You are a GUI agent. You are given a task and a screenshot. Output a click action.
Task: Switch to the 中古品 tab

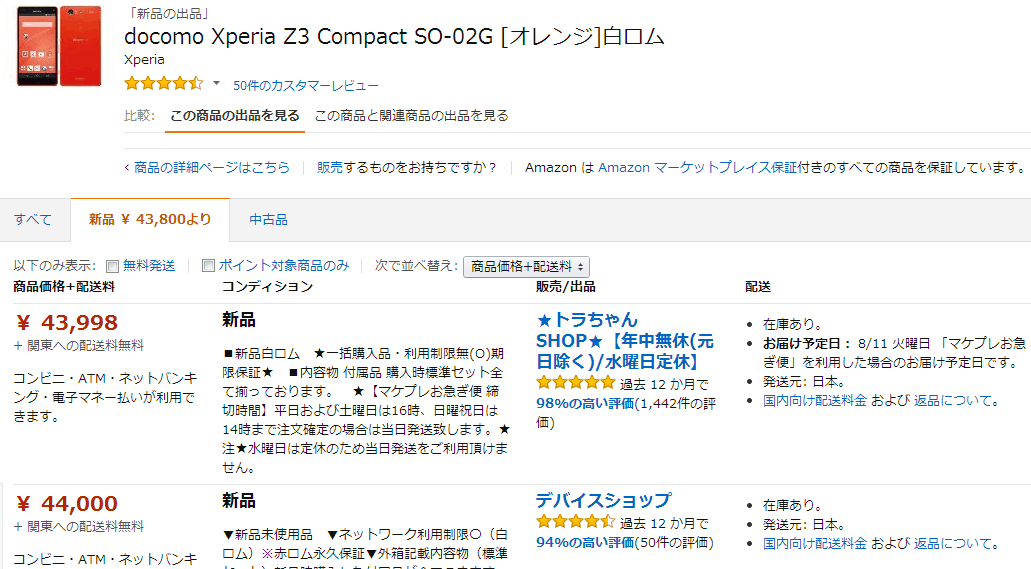tap(268, 219)
